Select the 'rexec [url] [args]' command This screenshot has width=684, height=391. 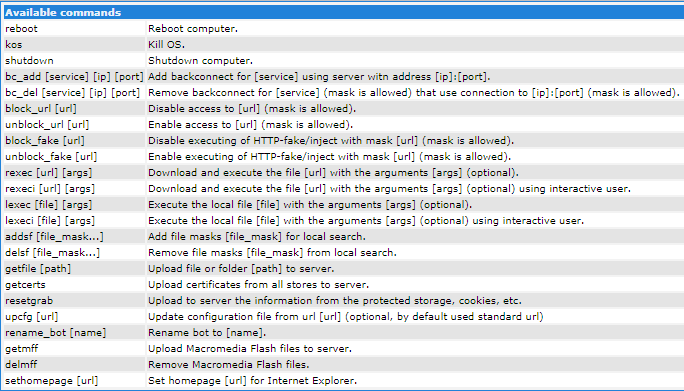tap(49, 173)
